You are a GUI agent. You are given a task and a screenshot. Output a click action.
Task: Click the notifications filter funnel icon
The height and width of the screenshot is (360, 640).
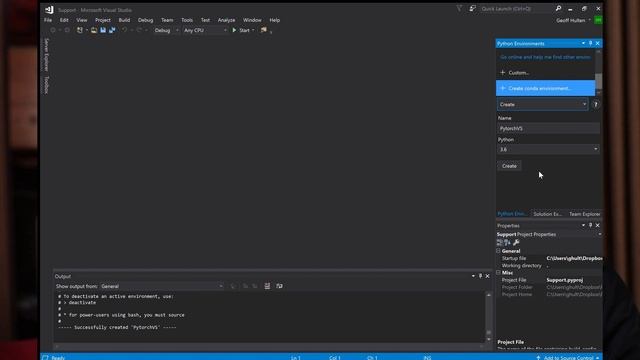click(459, 9)
